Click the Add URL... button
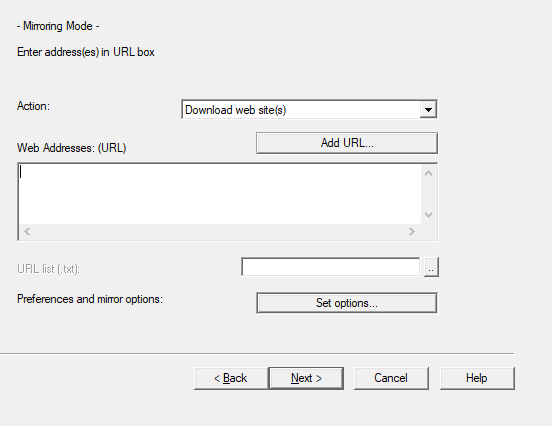This screenshot has height=426, width=552. 347,143
